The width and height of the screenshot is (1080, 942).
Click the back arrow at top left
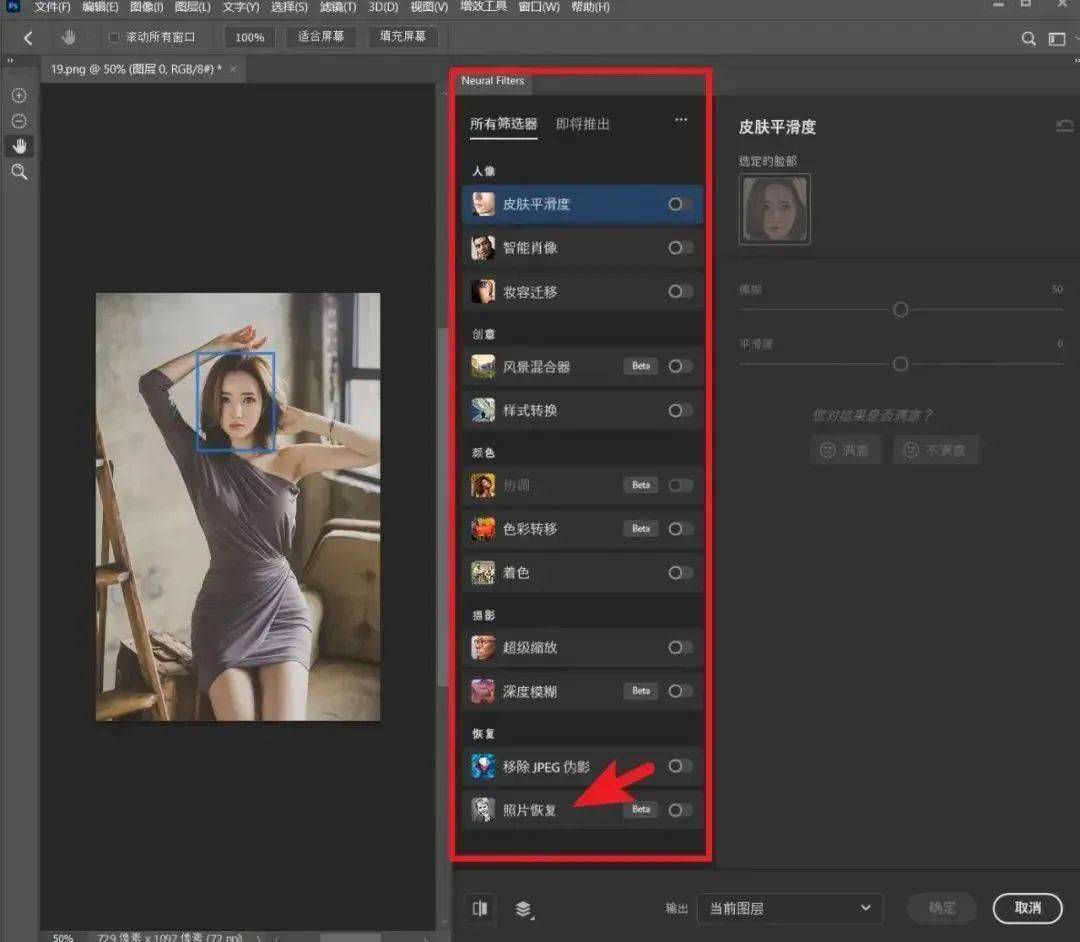coord(27,37)
